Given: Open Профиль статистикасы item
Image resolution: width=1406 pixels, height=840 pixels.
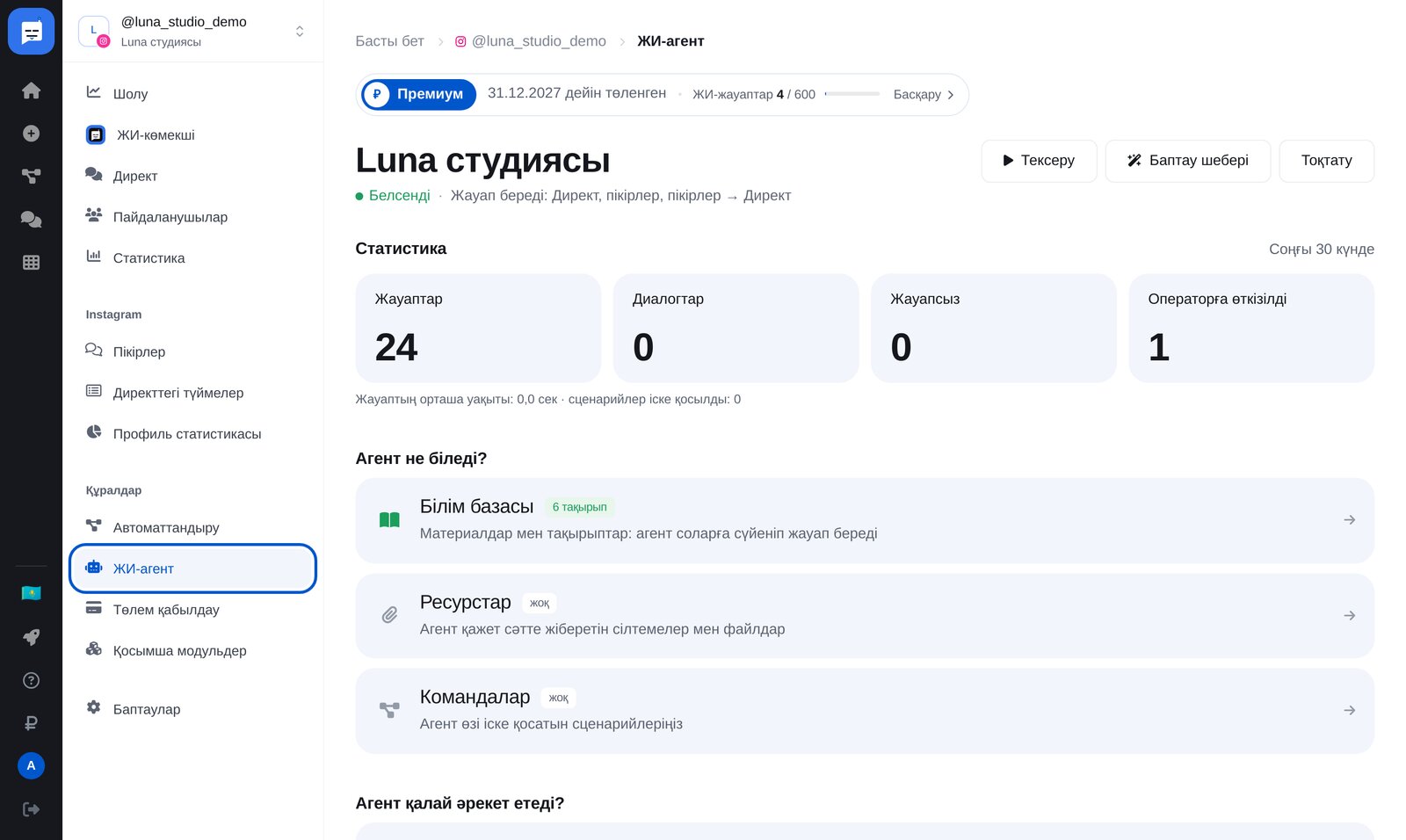Looking at the screenshot, I should 192,433.
